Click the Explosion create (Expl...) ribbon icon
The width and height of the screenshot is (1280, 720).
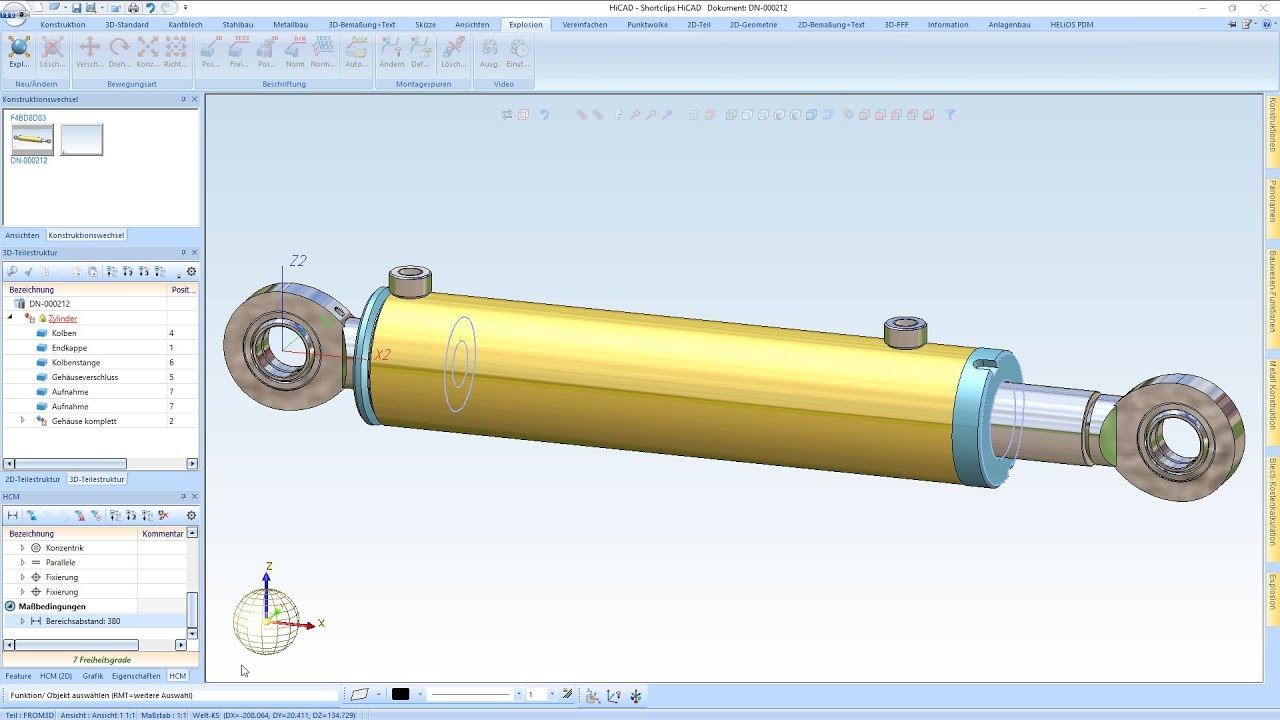(19, 49)
